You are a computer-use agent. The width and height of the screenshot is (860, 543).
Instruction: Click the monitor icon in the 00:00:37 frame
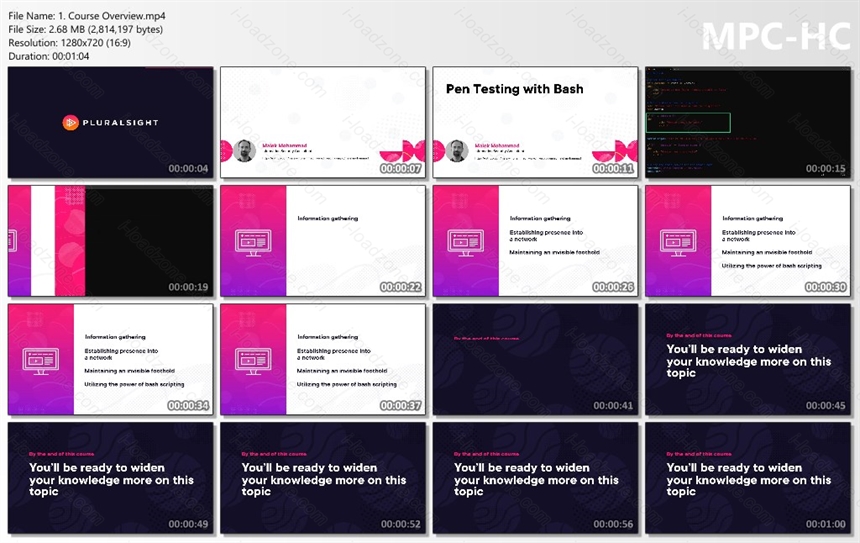[x=253, y=361]
